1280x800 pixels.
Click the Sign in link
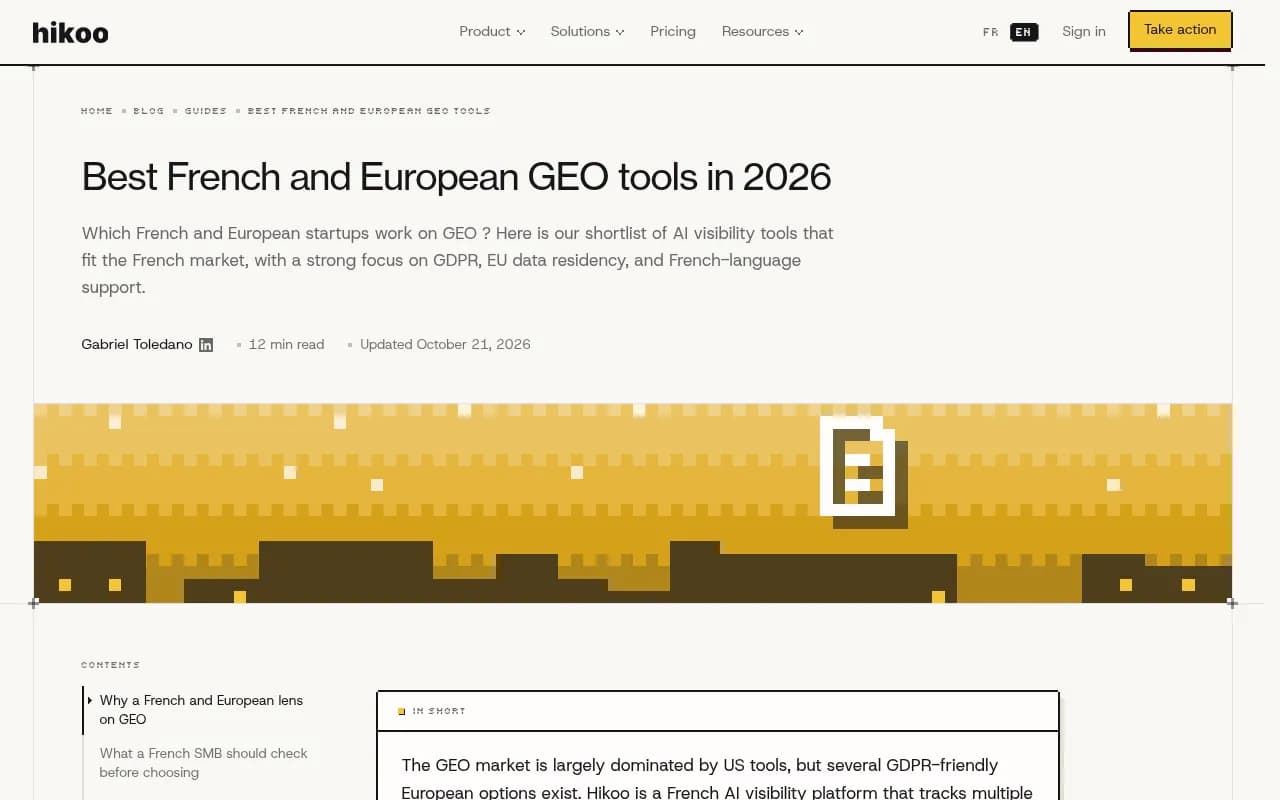[1084, 31]
